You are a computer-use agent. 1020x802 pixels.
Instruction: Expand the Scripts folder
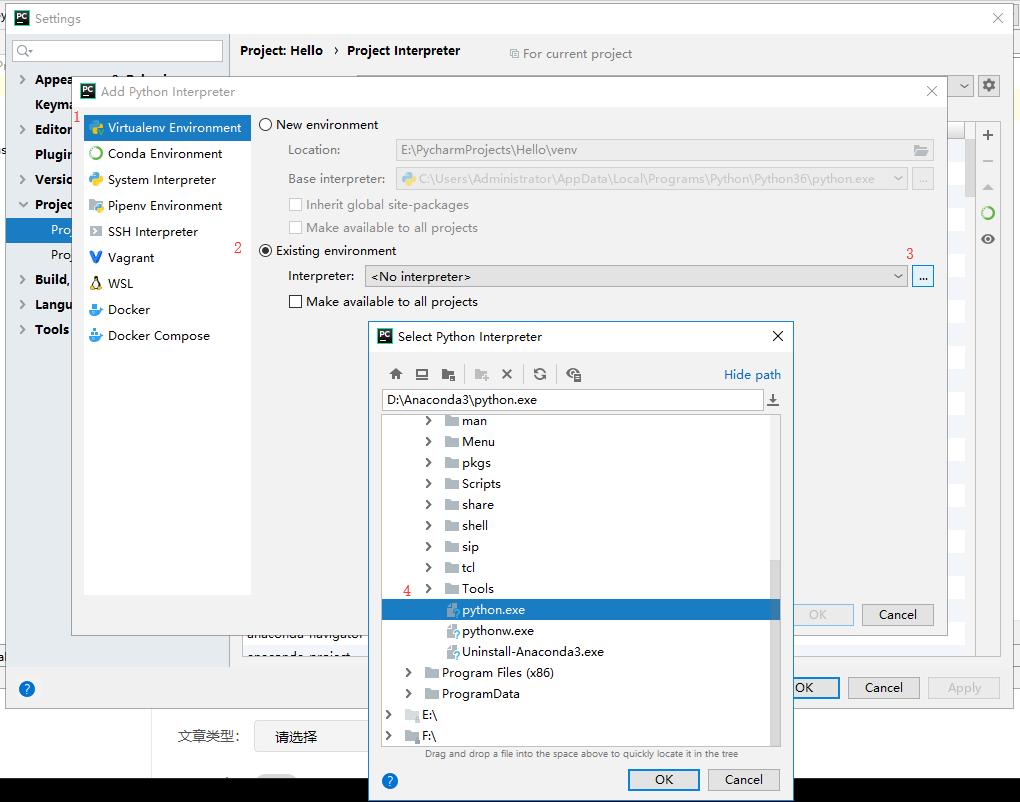click(x=428, y=484)
